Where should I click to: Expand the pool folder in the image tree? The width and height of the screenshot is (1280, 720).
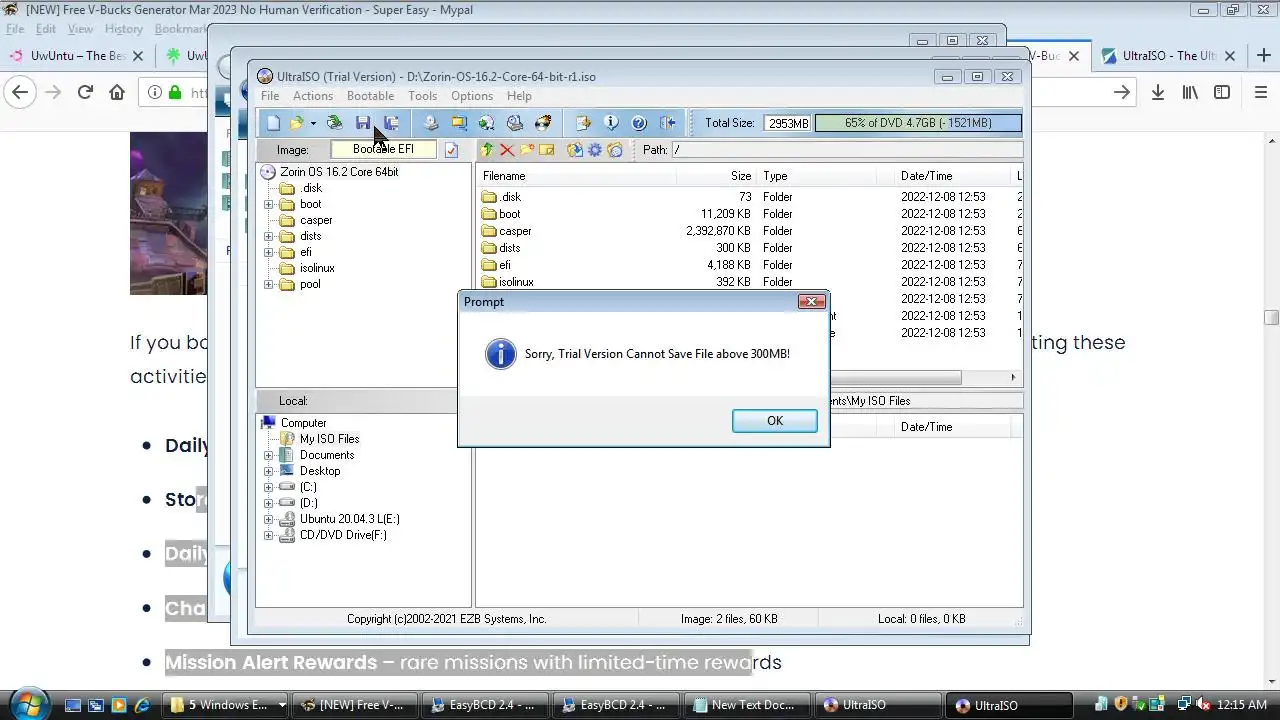(x=269, y=284)
